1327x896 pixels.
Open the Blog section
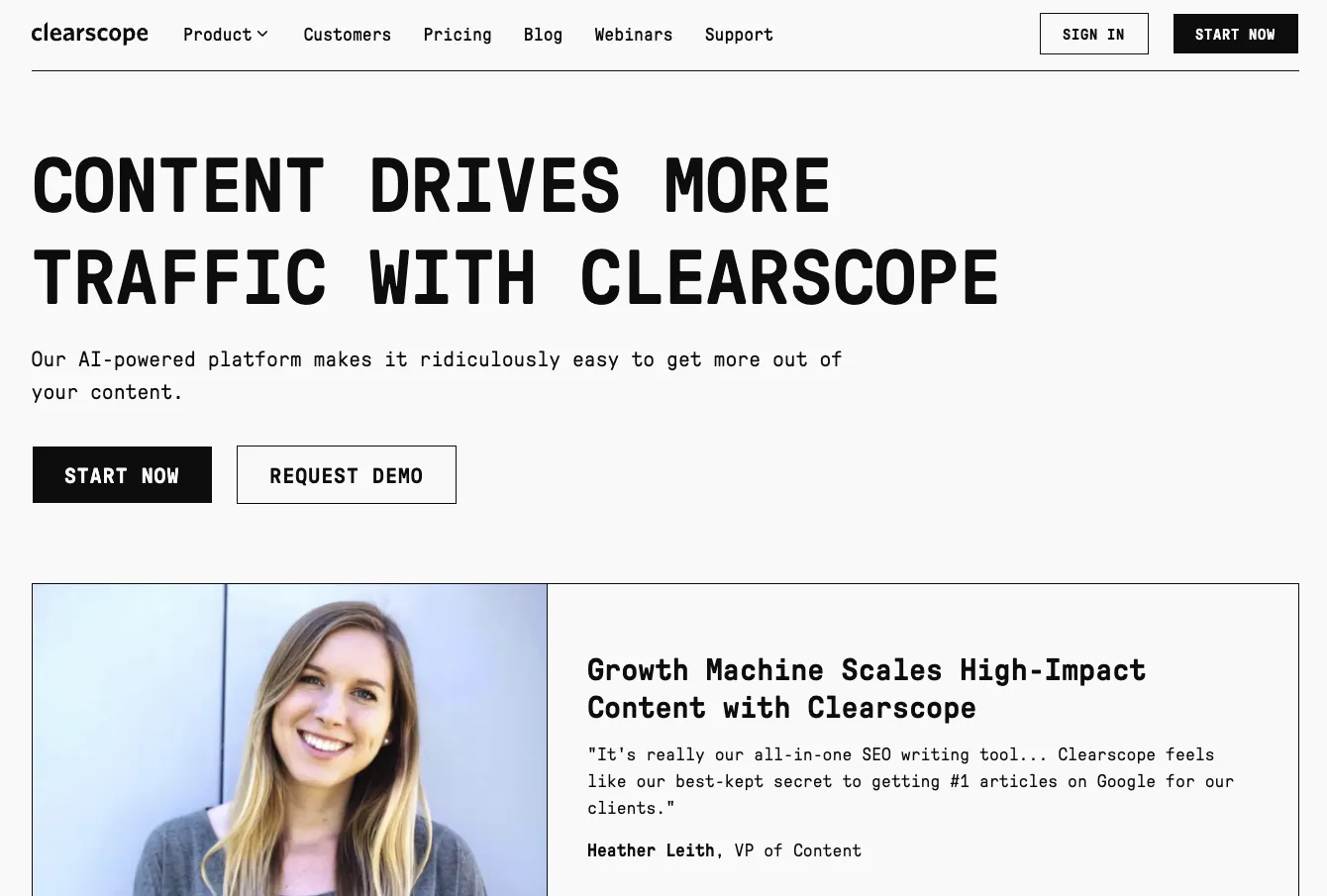pyautogui.click(x=543, y=35)
